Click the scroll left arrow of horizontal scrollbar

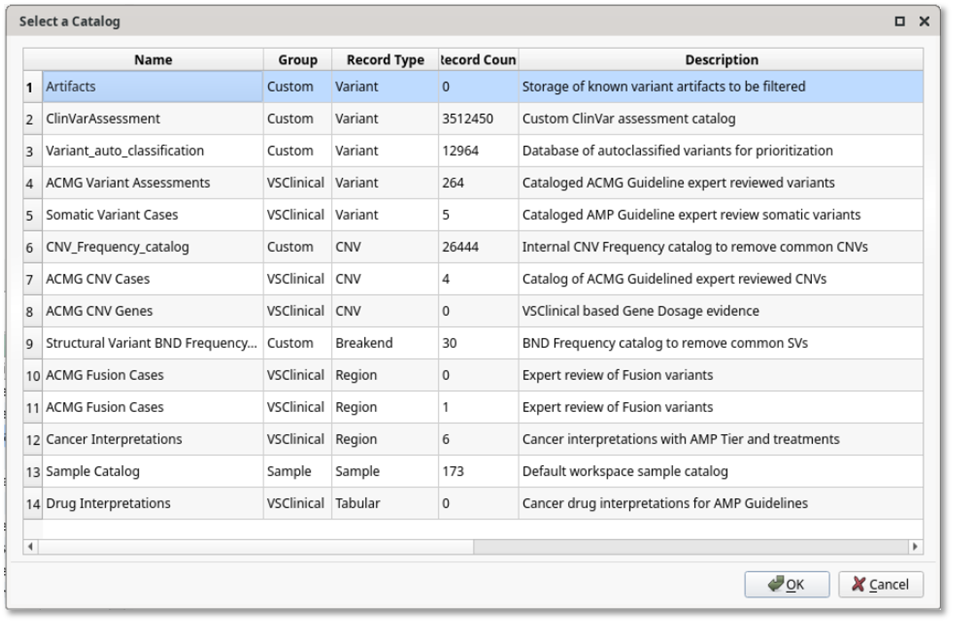coord(31,547)
